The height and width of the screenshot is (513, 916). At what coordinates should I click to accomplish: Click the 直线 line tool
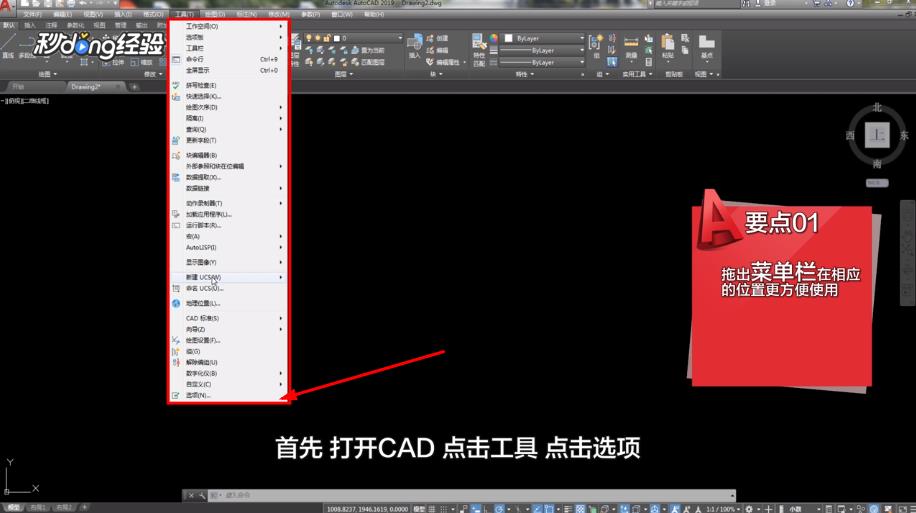tap(8, 47)
